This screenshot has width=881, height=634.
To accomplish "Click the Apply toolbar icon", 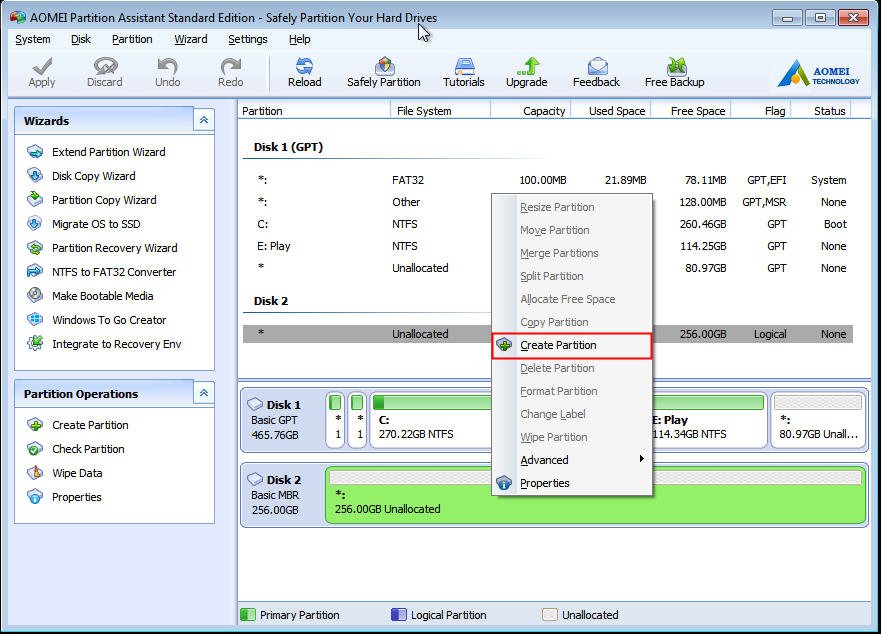I will 42,73.
